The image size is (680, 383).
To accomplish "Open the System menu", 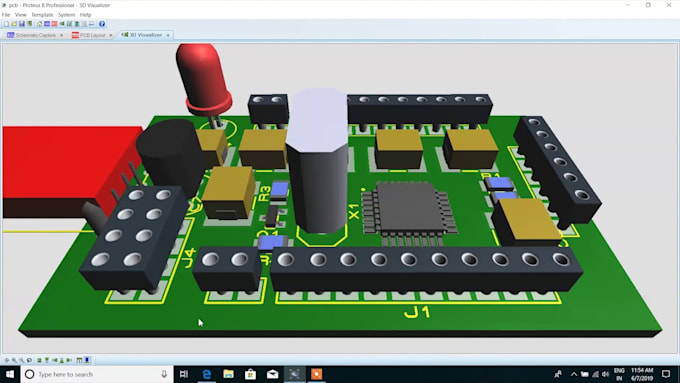I will [66, 15].
